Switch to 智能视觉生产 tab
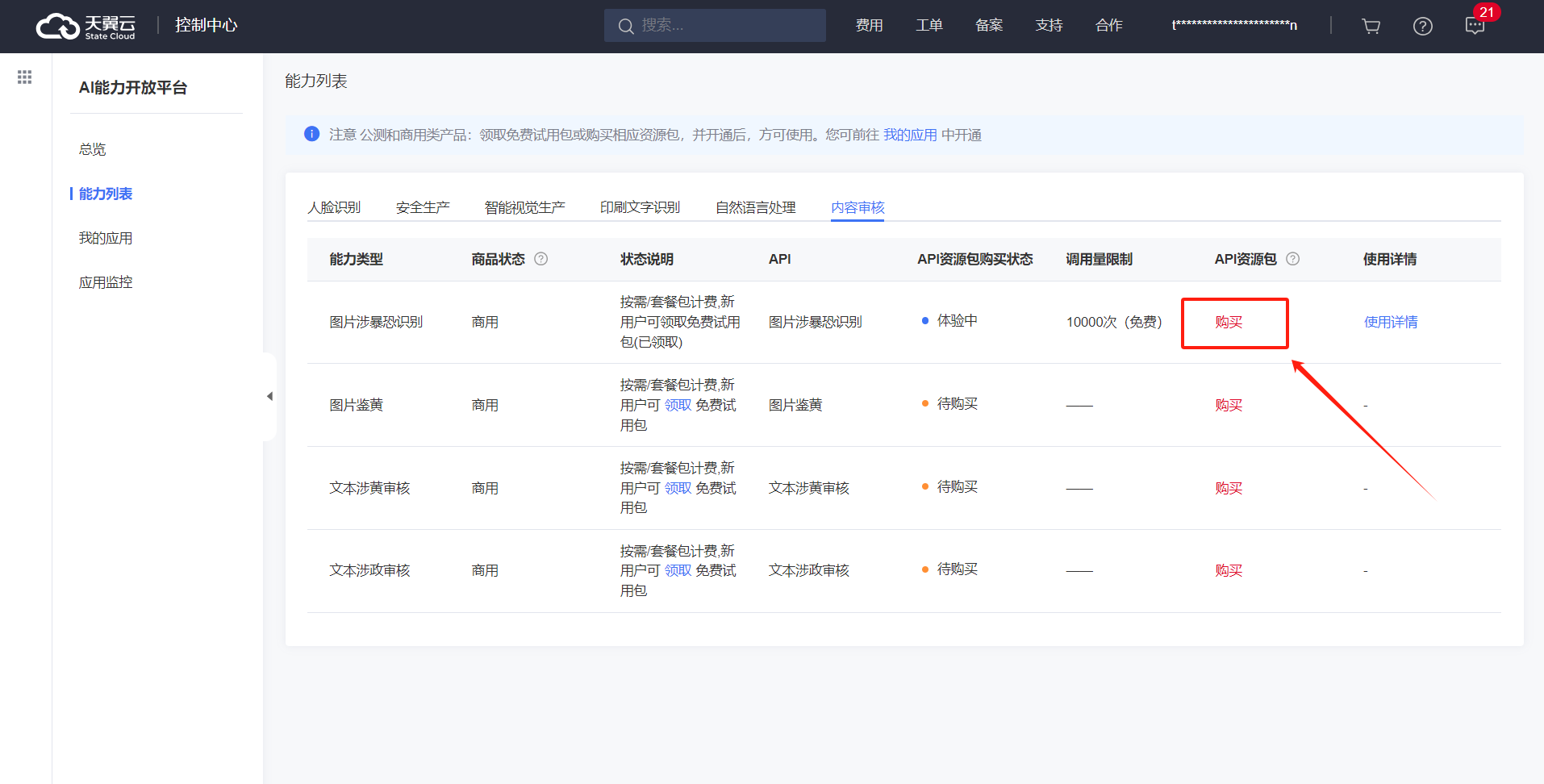The image size is (1544, 784). pyautogui.click(x=525, y=207)
